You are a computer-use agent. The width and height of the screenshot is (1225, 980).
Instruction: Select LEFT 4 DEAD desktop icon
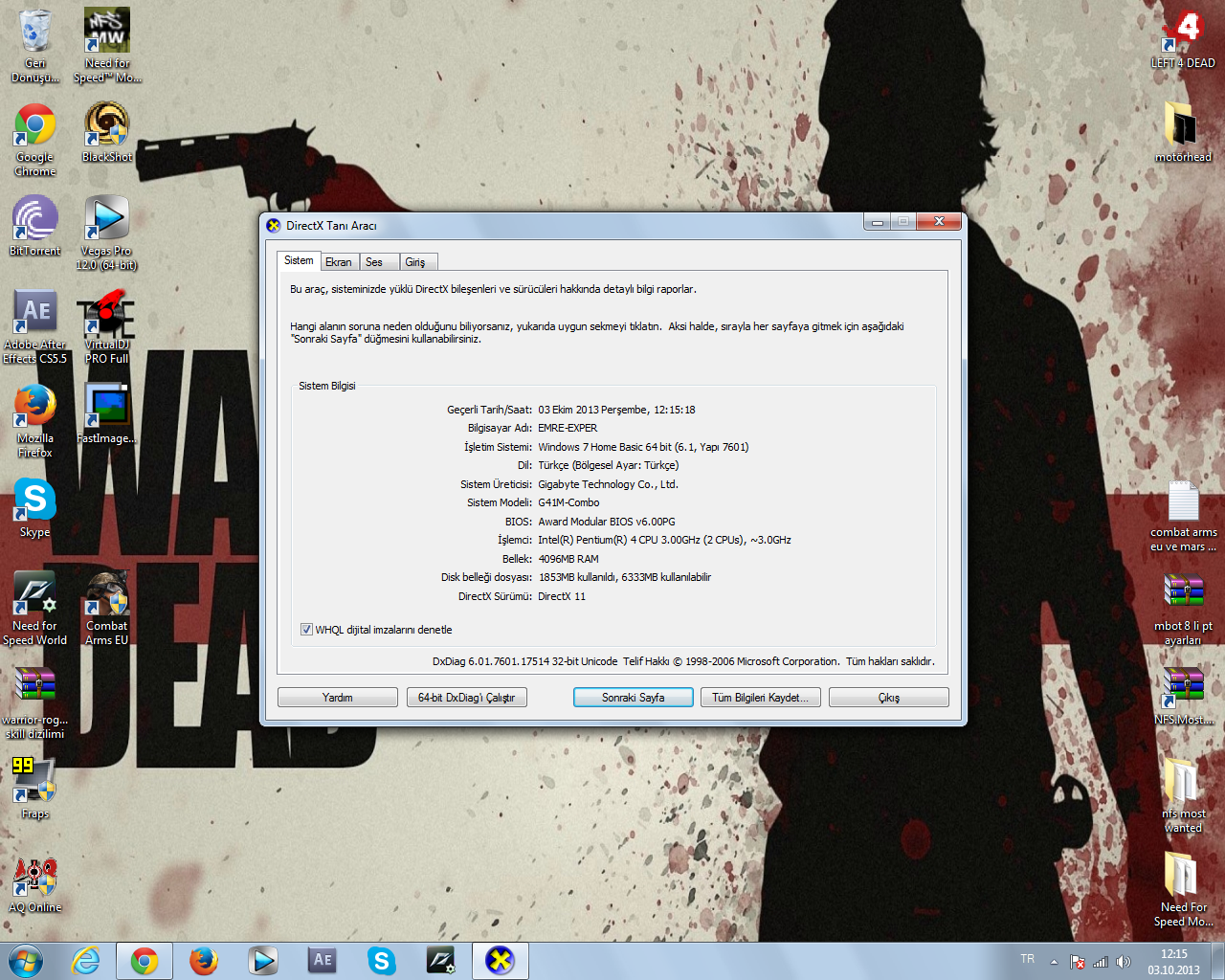click(1183, 40)
